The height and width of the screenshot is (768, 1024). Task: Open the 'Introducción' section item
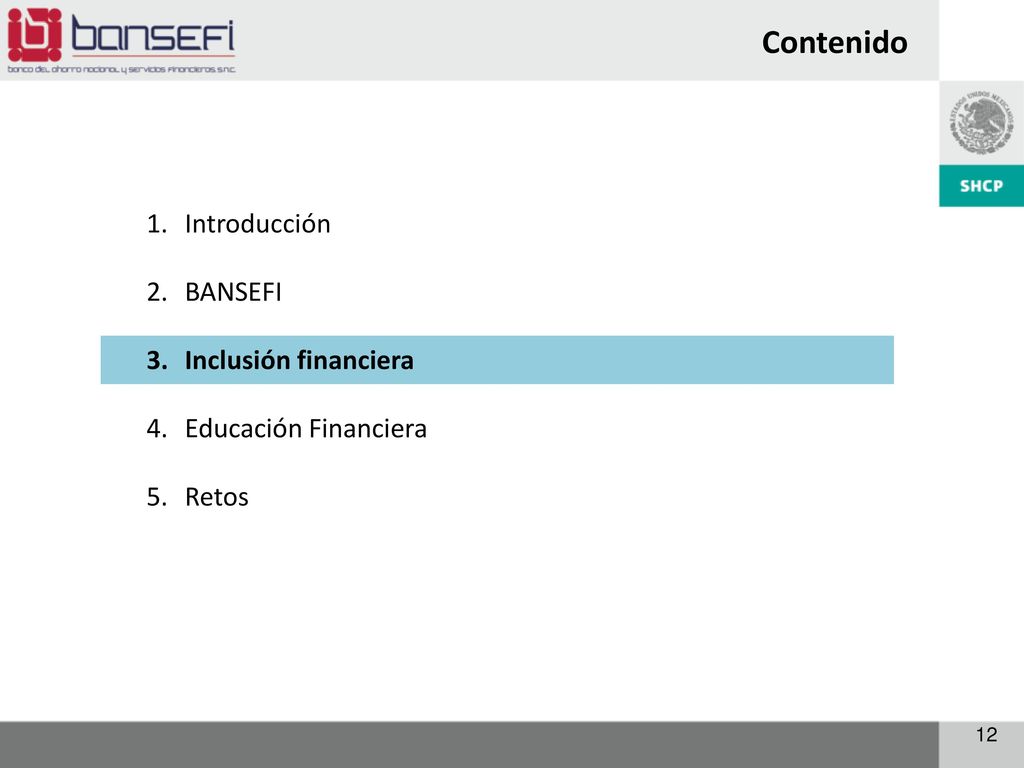pyautogui.click(x=257, y=224)
